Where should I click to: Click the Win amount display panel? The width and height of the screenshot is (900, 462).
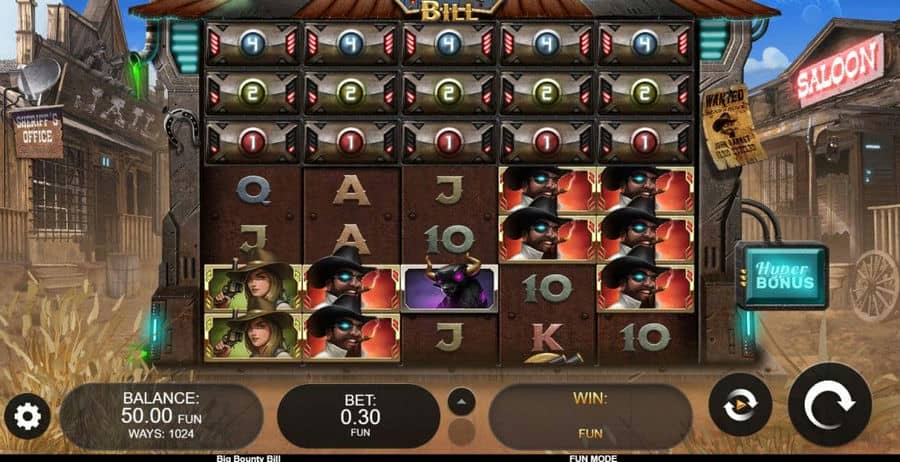[x=590, y=416]
